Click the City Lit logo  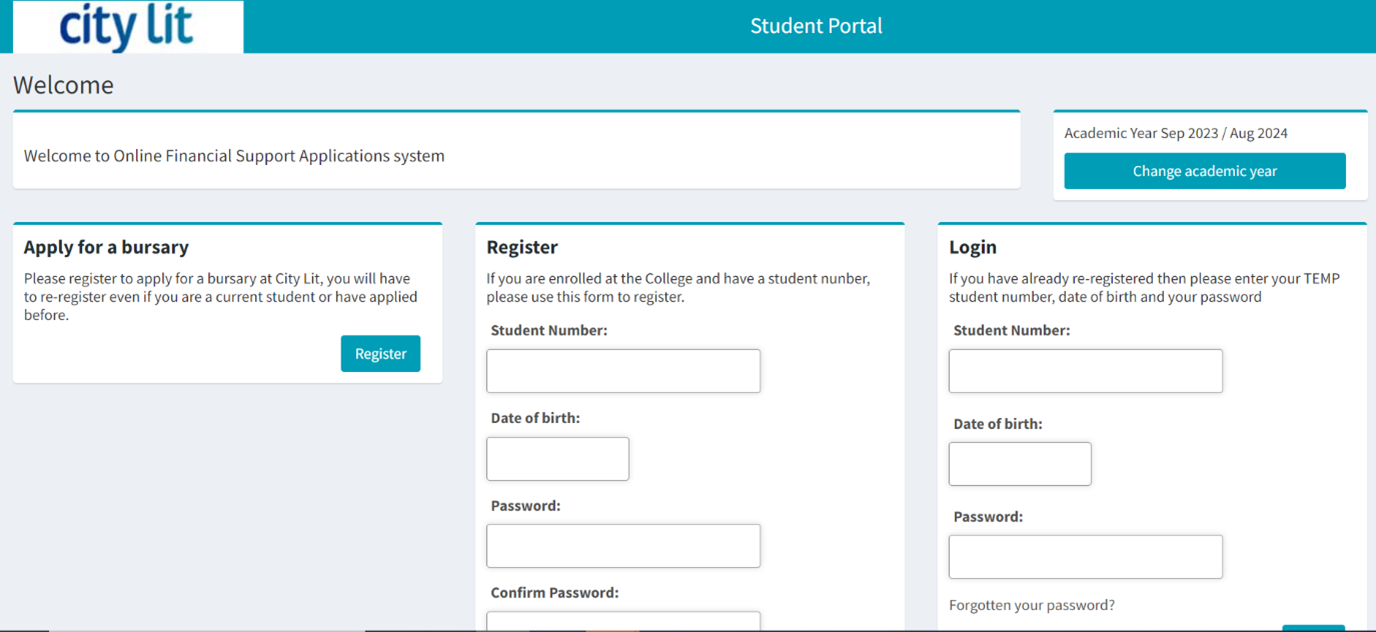[127, 27]
